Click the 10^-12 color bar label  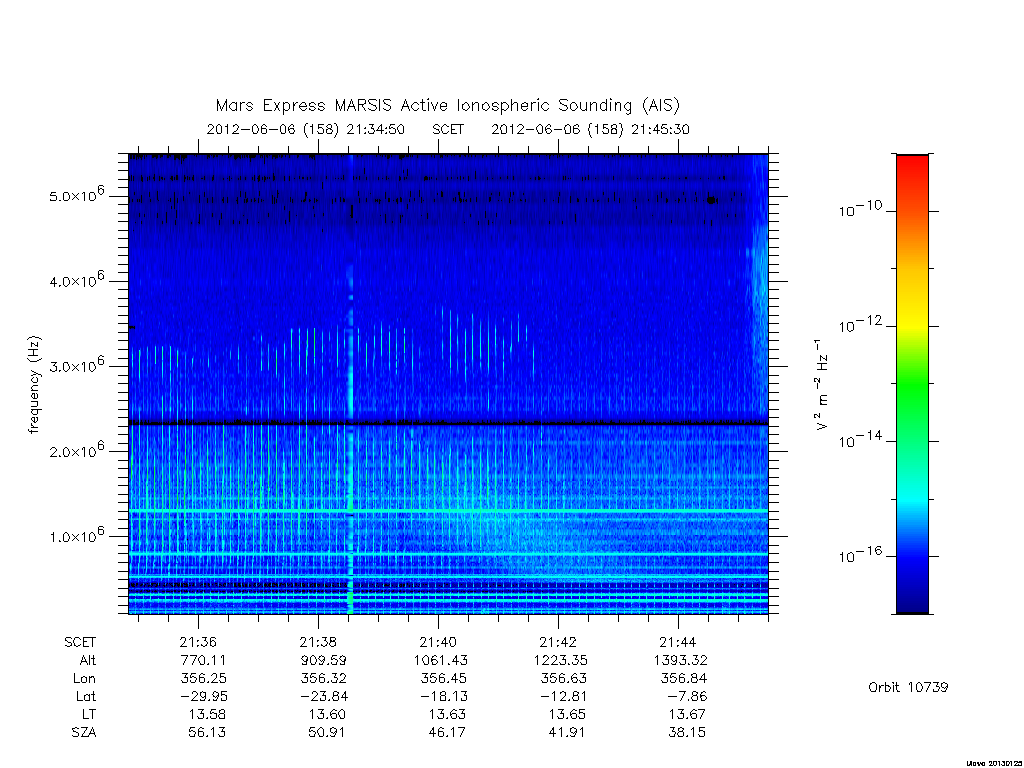click(860, 324)
